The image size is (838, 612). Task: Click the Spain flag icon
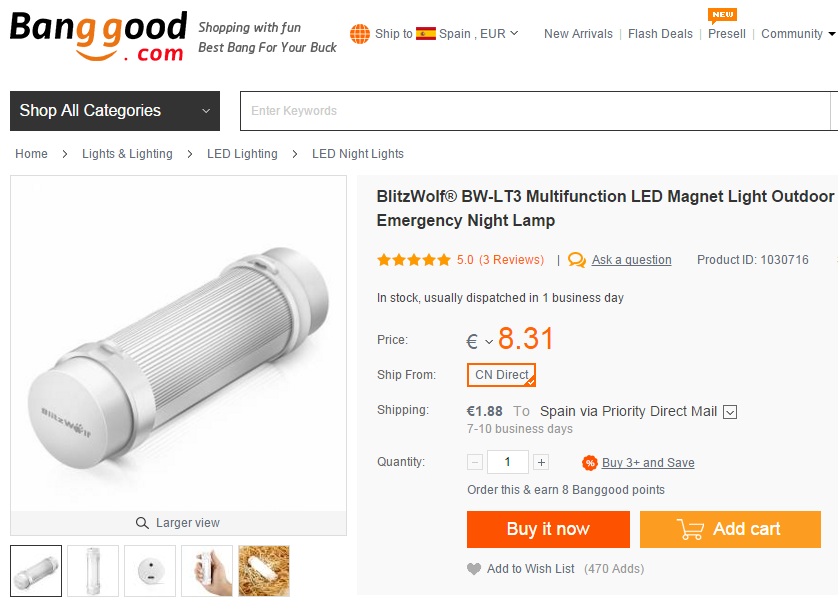425,33
